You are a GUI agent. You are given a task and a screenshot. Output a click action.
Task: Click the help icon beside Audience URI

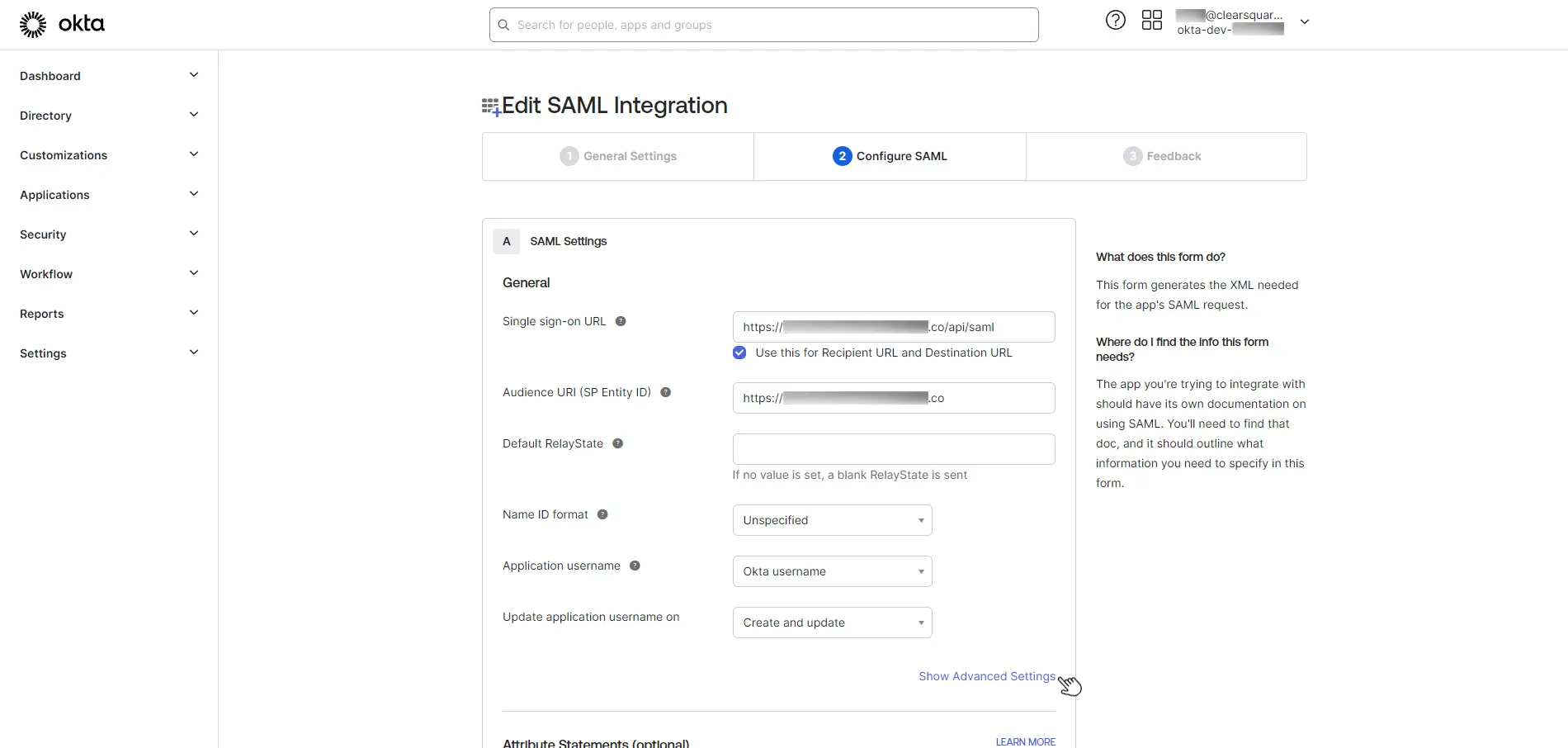(665, 392)
